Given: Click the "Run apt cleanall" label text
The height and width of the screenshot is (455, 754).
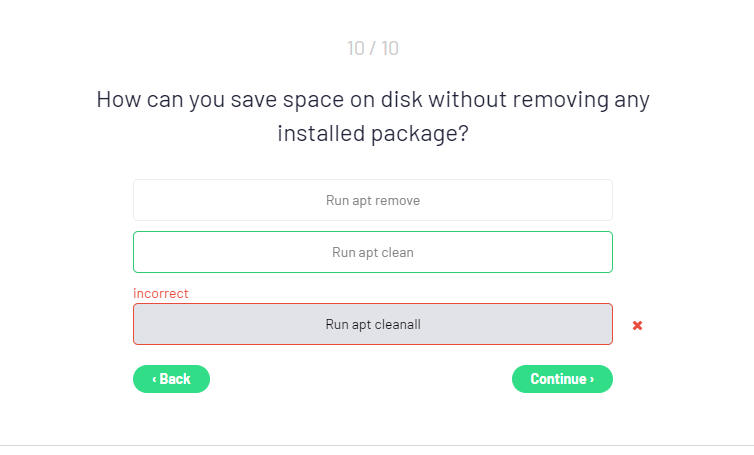Looking at the screenshot, I should coord(373,324).
